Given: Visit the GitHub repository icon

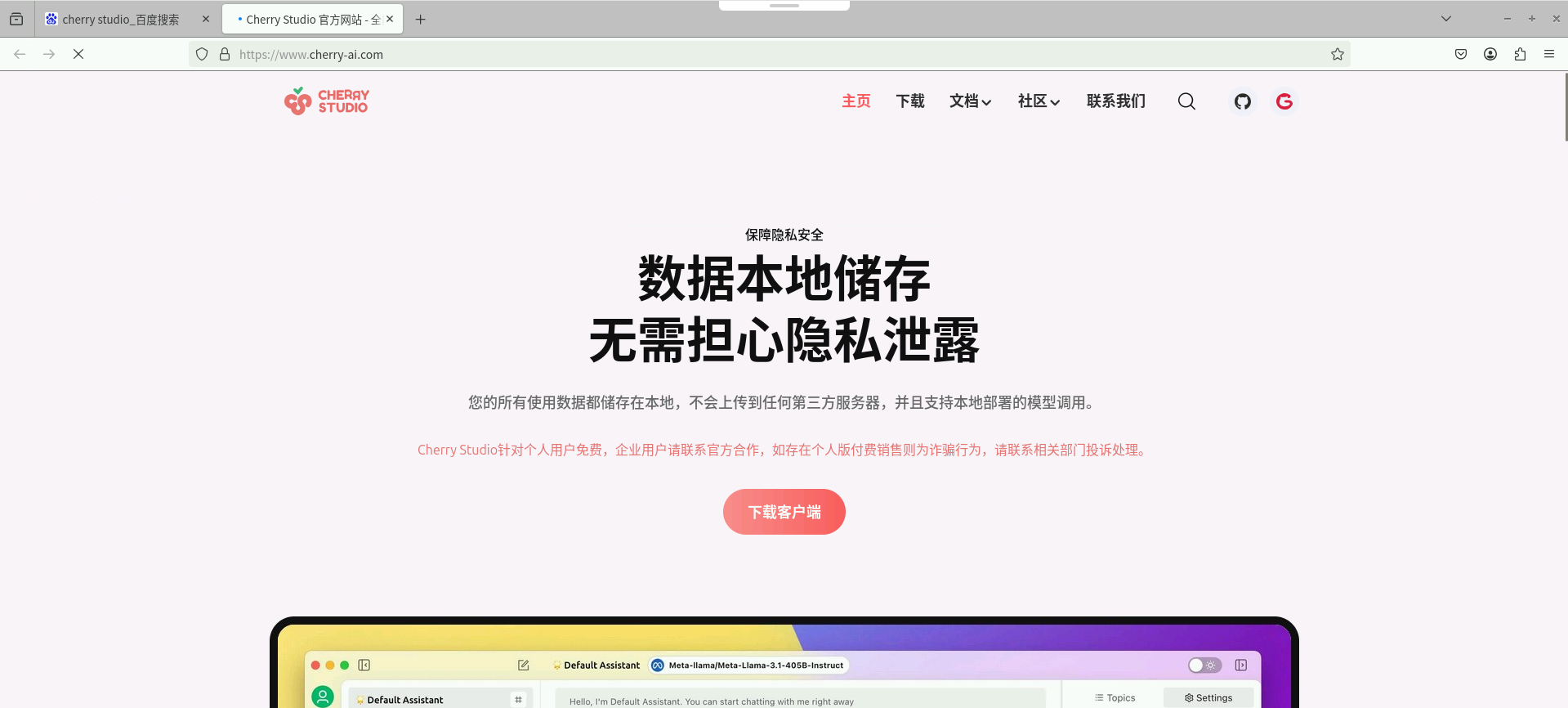Looking at the screenshot, I should click(x=1243, y=101).
